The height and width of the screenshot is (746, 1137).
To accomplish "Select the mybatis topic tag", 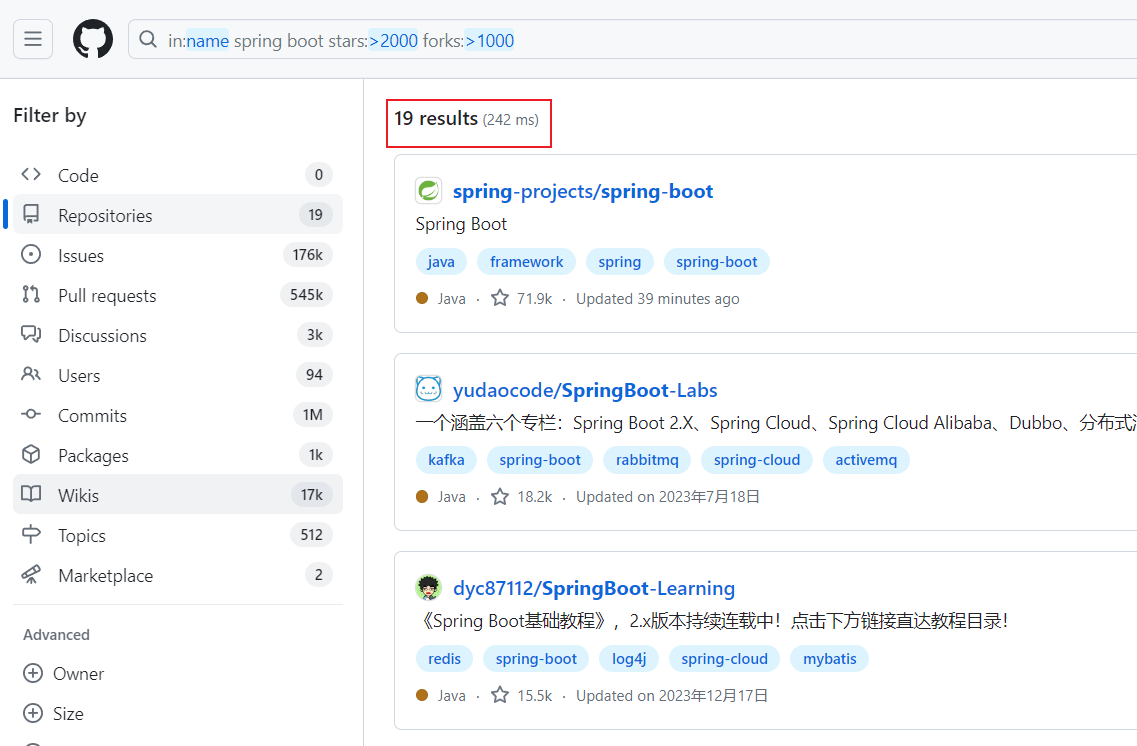I will click(830, 658).
